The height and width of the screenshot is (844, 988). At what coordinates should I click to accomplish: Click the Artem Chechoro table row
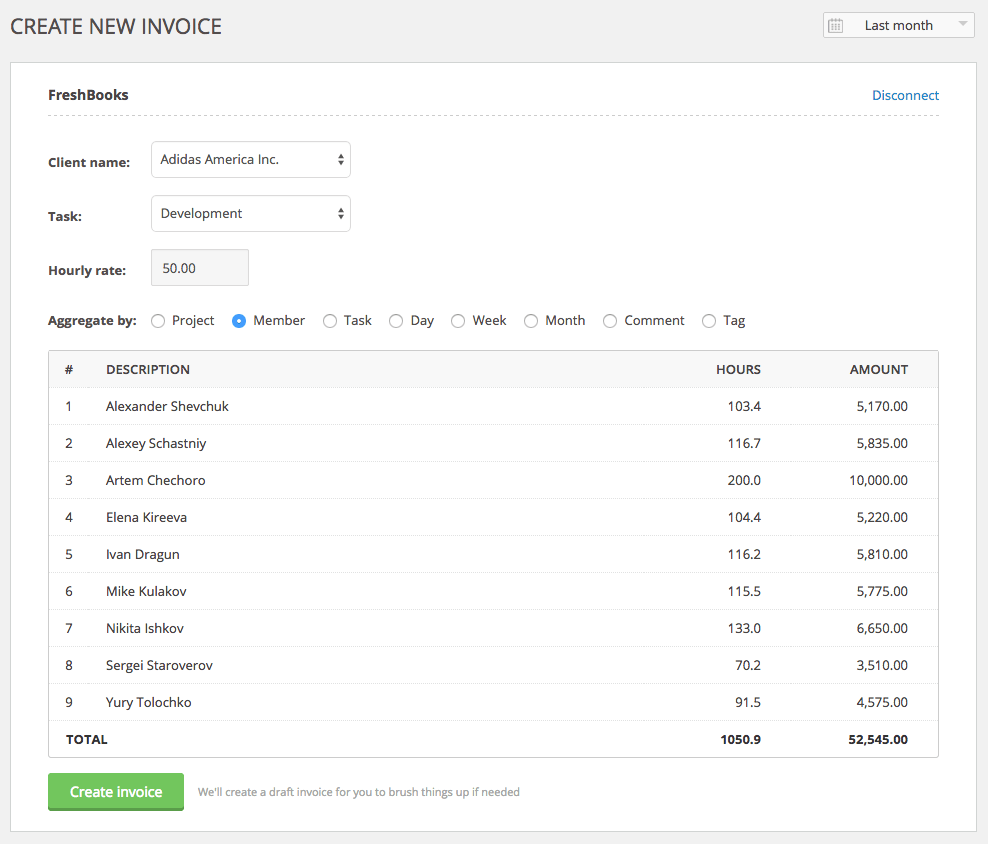click(493, 480)
